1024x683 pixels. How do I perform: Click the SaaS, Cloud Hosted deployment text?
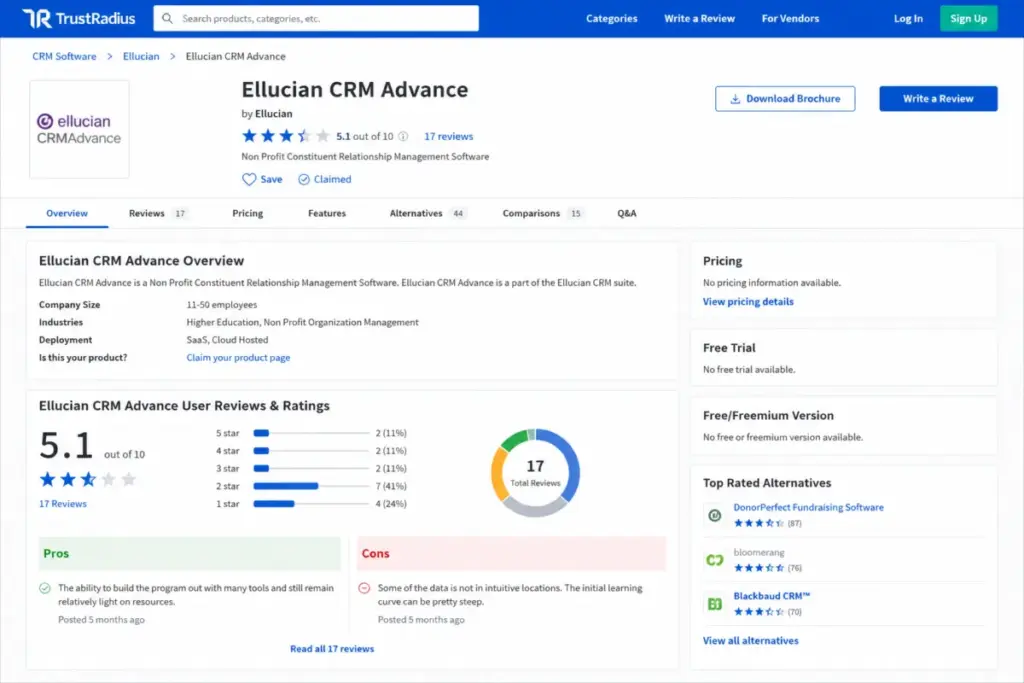pos(227,340)
